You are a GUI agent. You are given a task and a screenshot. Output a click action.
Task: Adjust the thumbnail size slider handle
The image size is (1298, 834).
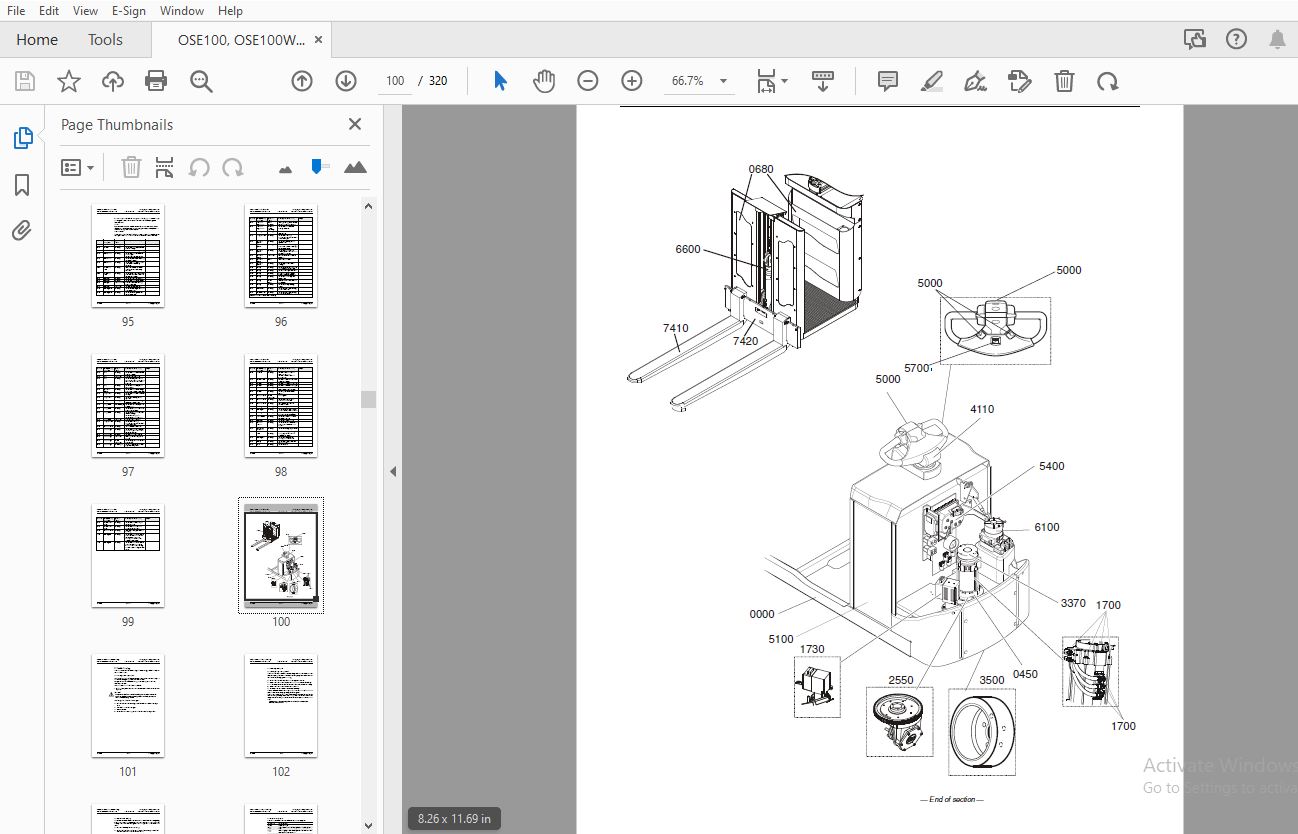tap(318, 166)
